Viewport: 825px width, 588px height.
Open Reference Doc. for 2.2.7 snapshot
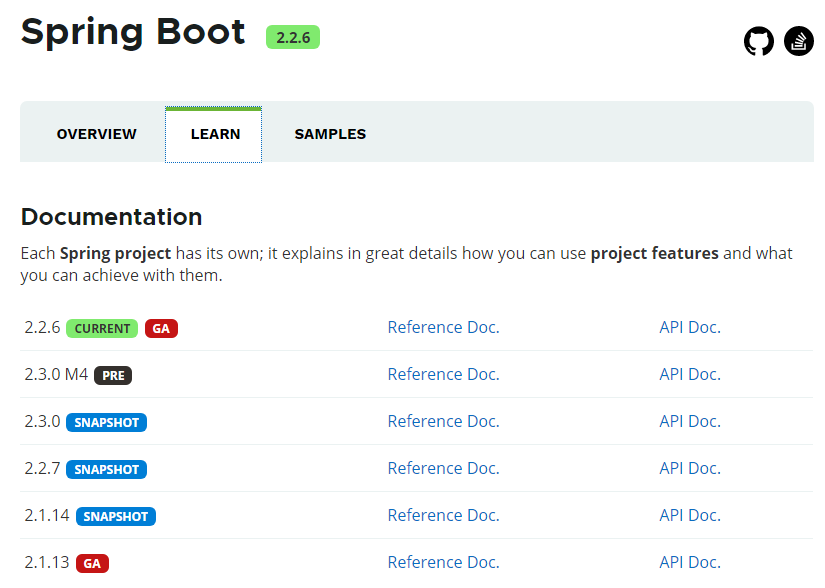tap(444, 468)
